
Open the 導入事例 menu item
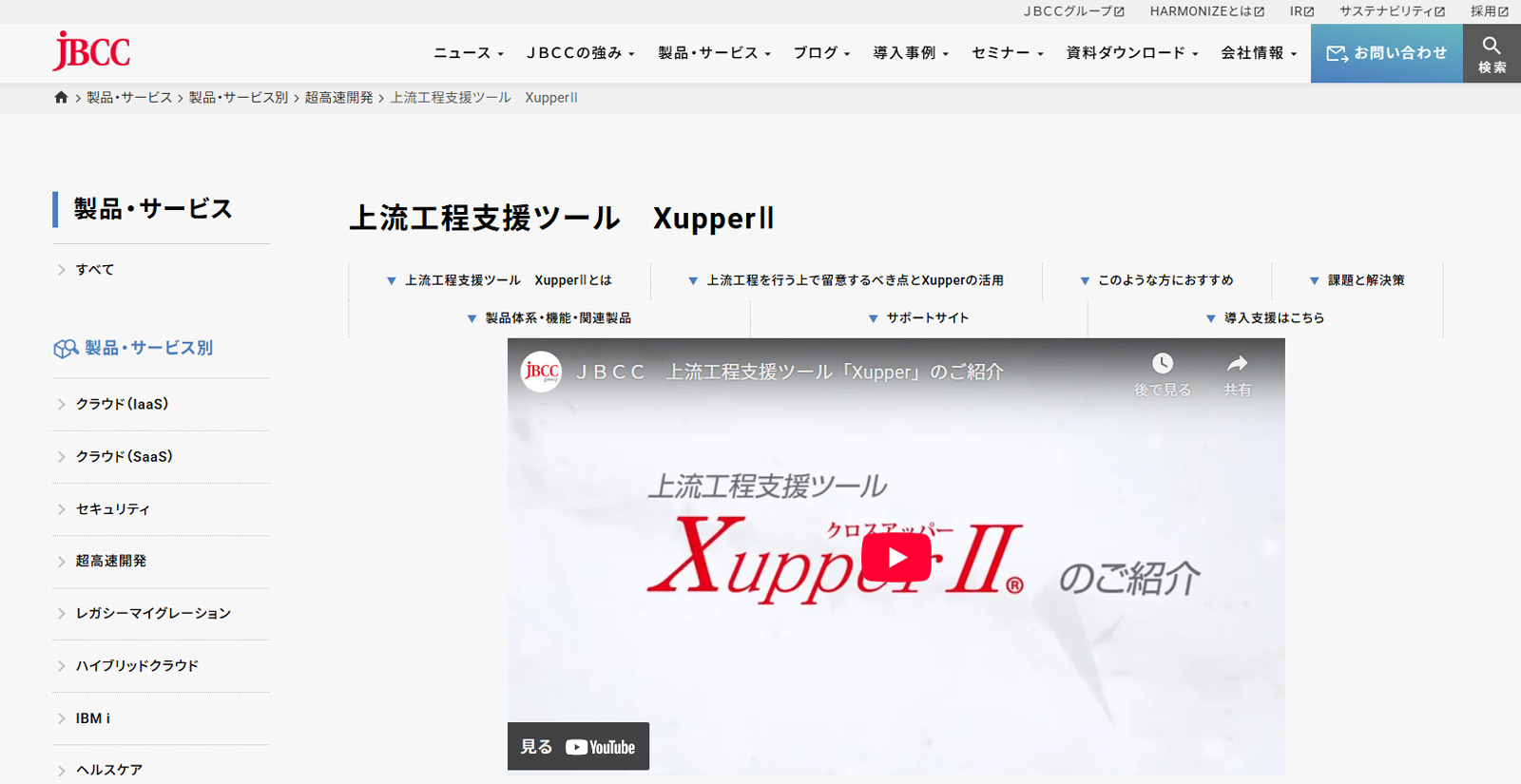point(910,53)
